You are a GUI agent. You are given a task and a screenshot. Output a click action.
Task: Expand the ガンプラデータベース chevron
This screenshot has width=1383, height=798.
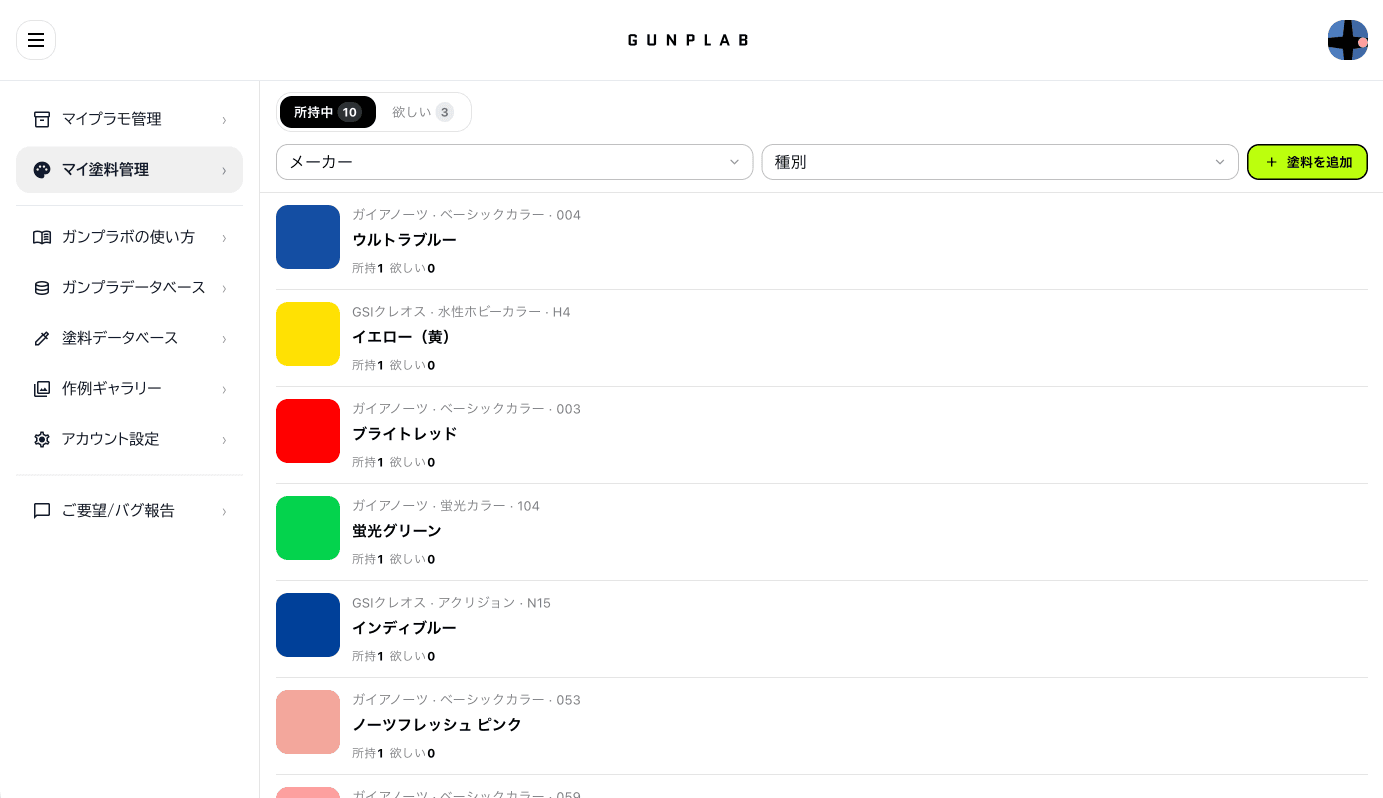pos(224,288)
